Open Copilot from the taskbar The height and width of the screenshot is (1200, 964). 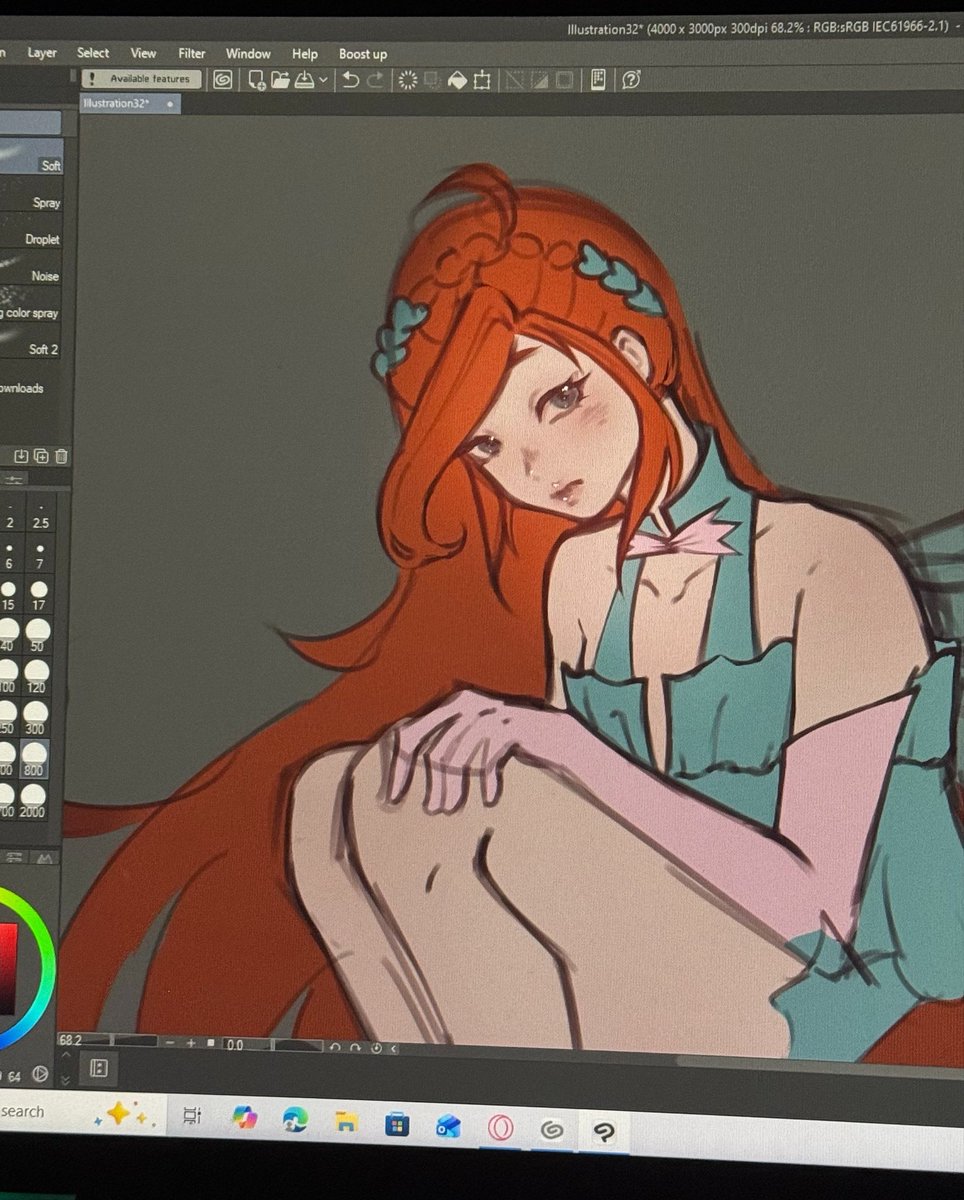[245, 1118]
